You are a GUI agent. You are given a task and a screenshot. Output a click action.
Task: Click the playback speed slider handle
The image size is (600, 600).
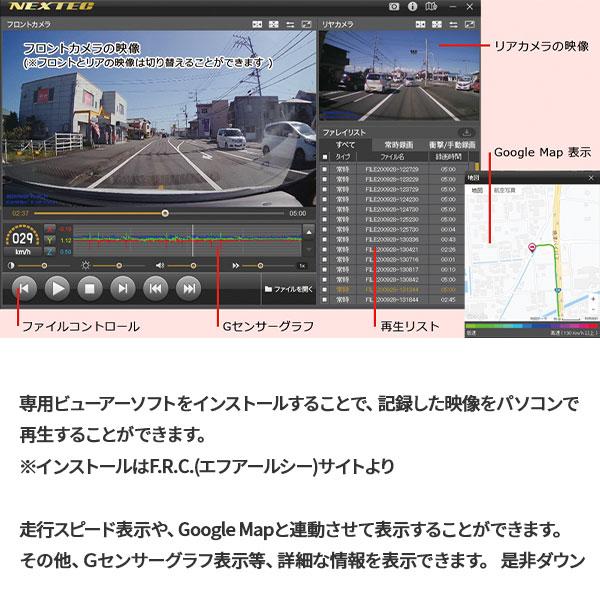(x=260, y=266)
